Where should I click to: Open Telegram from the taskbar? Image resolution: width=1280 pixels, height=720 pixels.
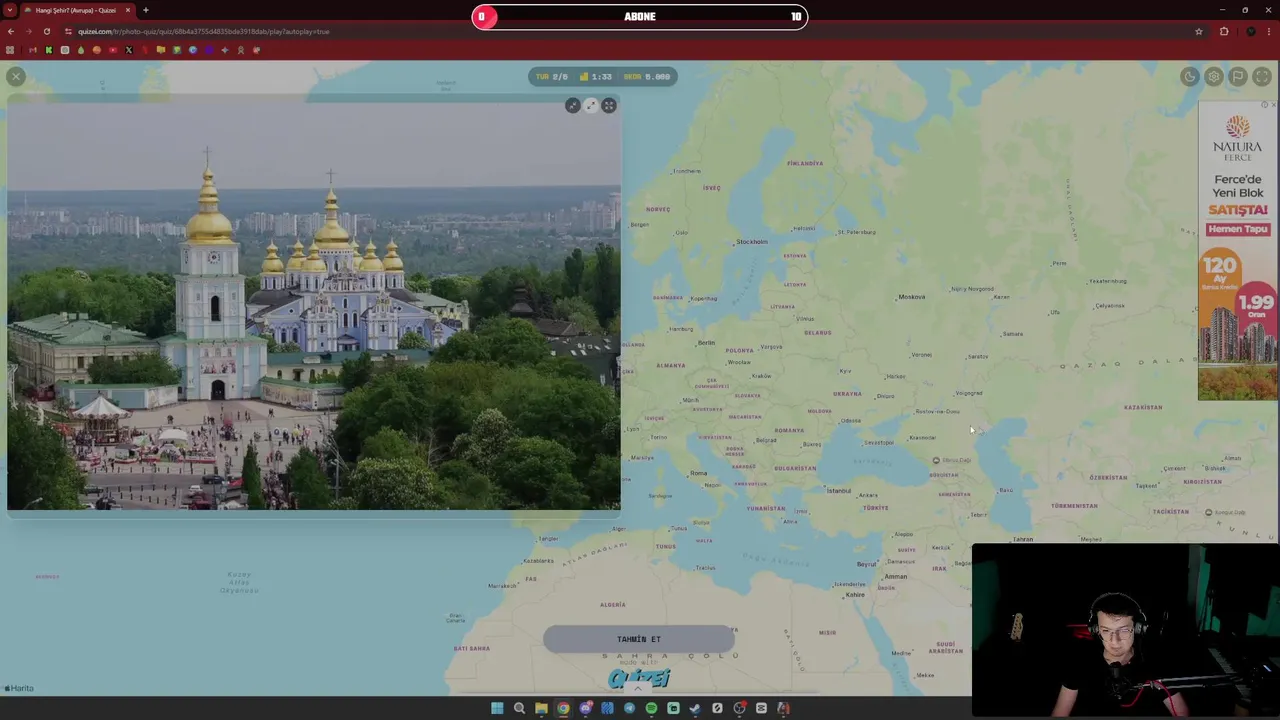(x=629, y=708)
